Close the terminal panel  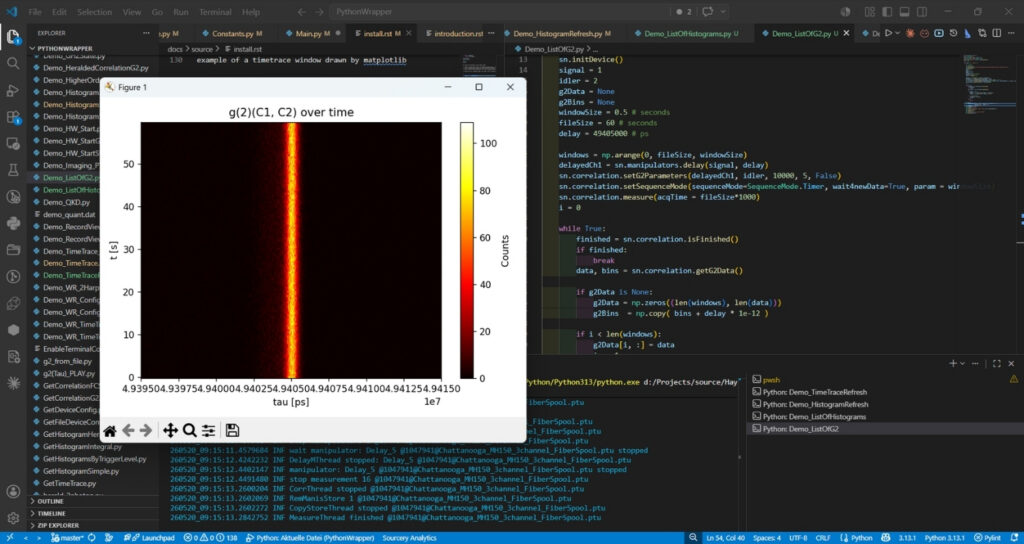coord(1012,363)
